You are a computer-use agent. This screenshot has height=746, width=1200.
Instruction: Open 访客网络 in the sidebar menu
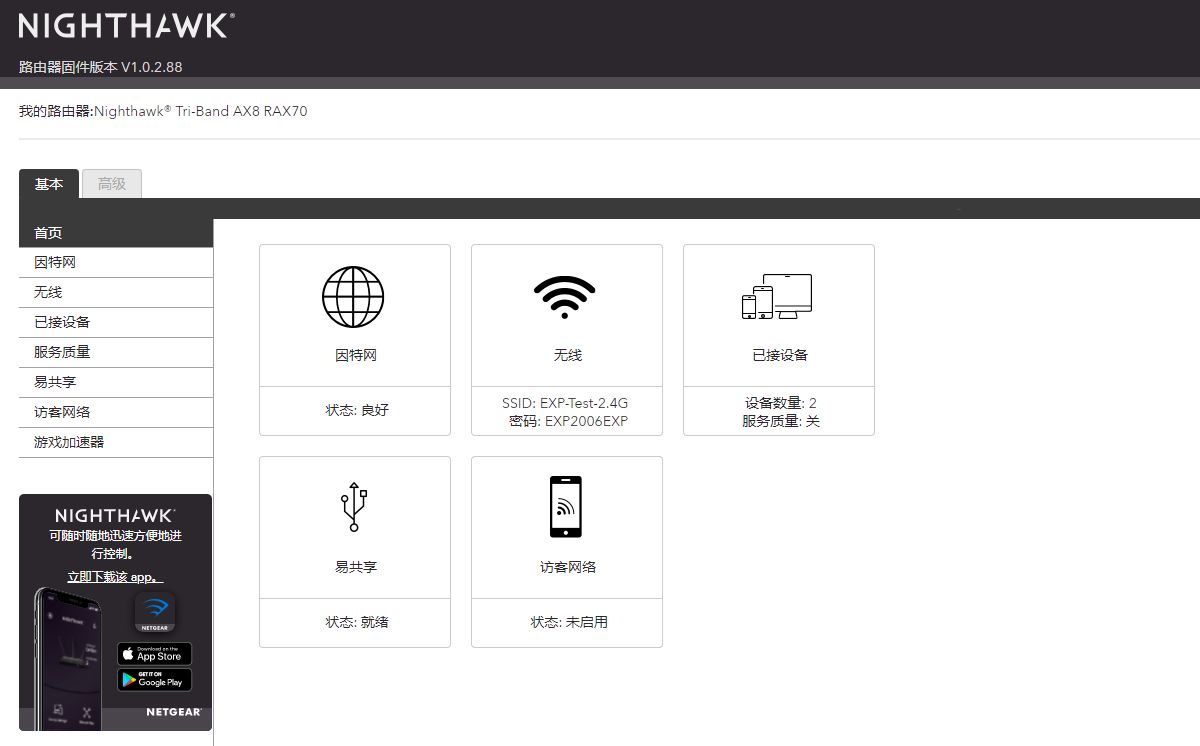(x=116, y=413)
